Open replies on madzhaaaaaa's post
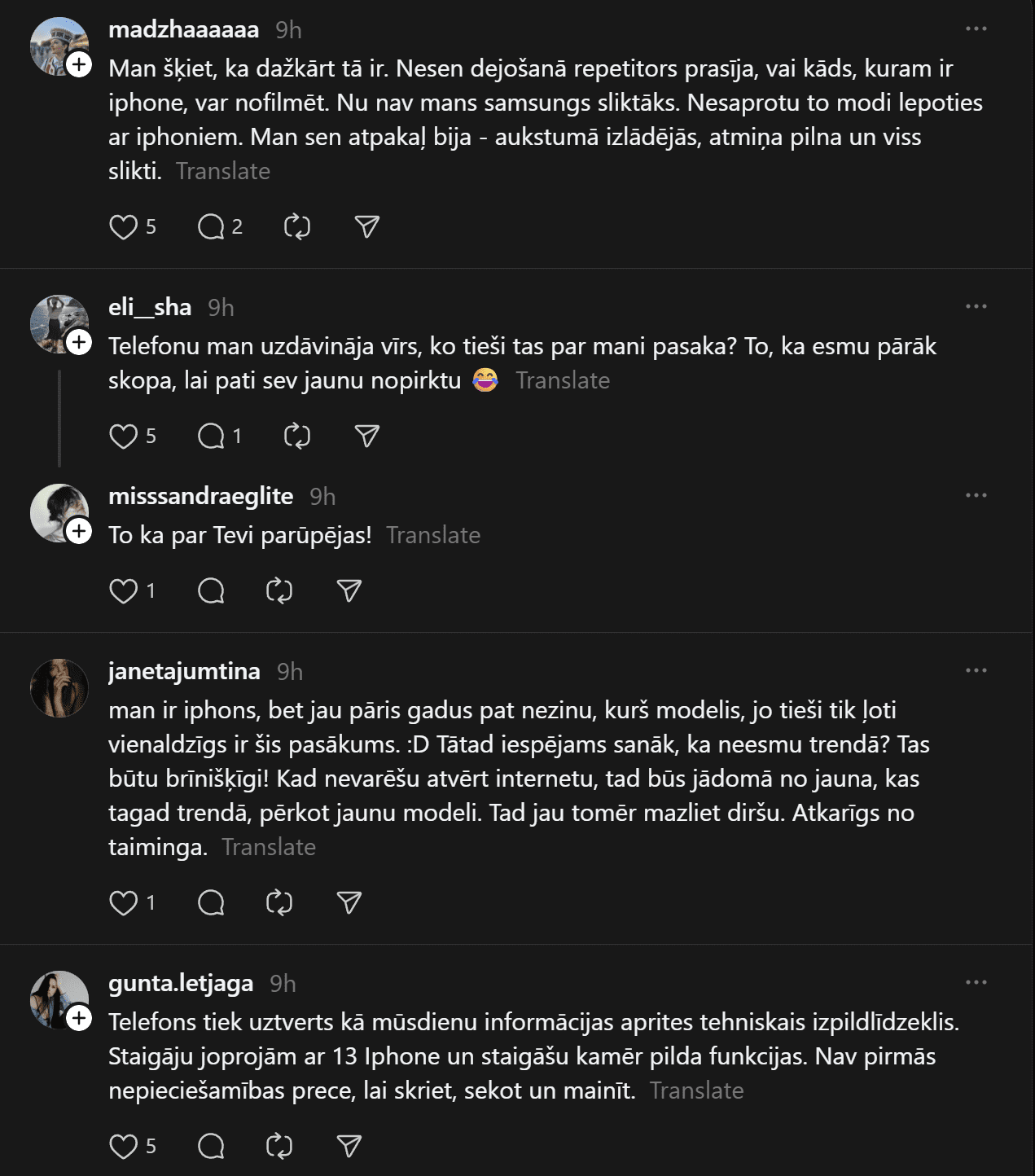Viewport: 1035px width, 1176px height. (211, 227)
